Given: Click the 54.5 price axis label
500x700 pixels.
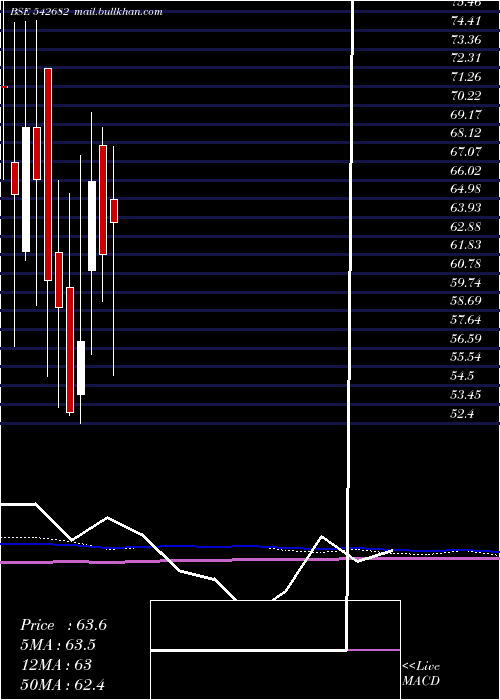Looking at the screenshot, I should point(462,376).
